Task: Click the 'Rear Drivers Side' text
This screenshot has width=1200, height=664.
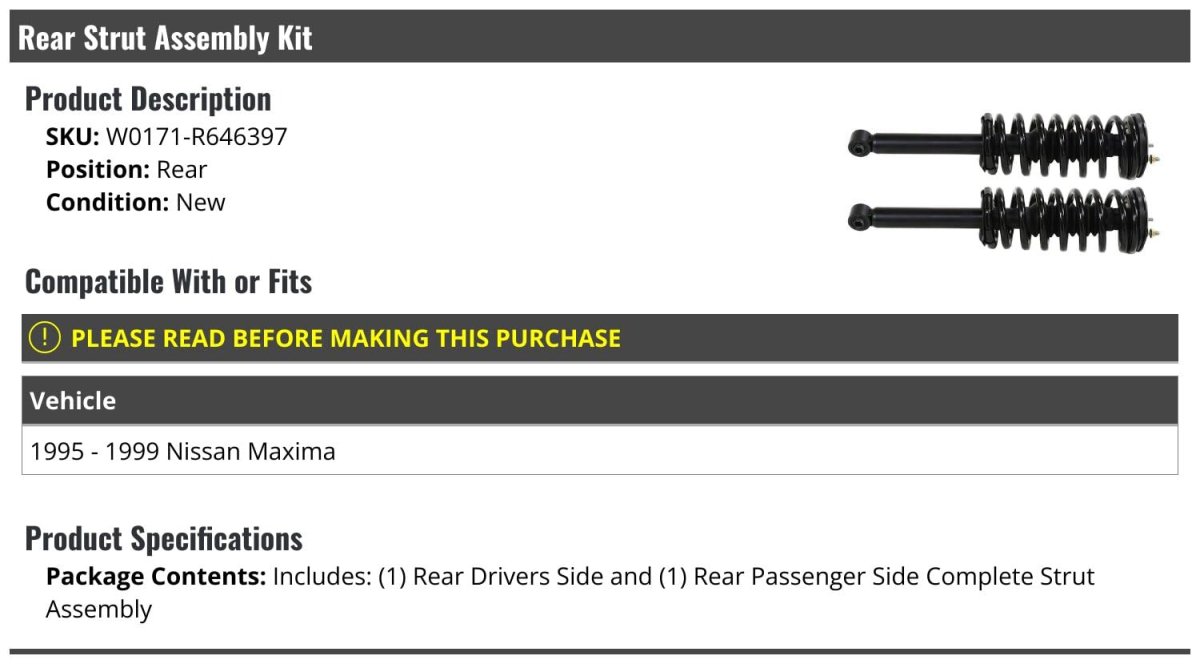Action: (506, 577)
